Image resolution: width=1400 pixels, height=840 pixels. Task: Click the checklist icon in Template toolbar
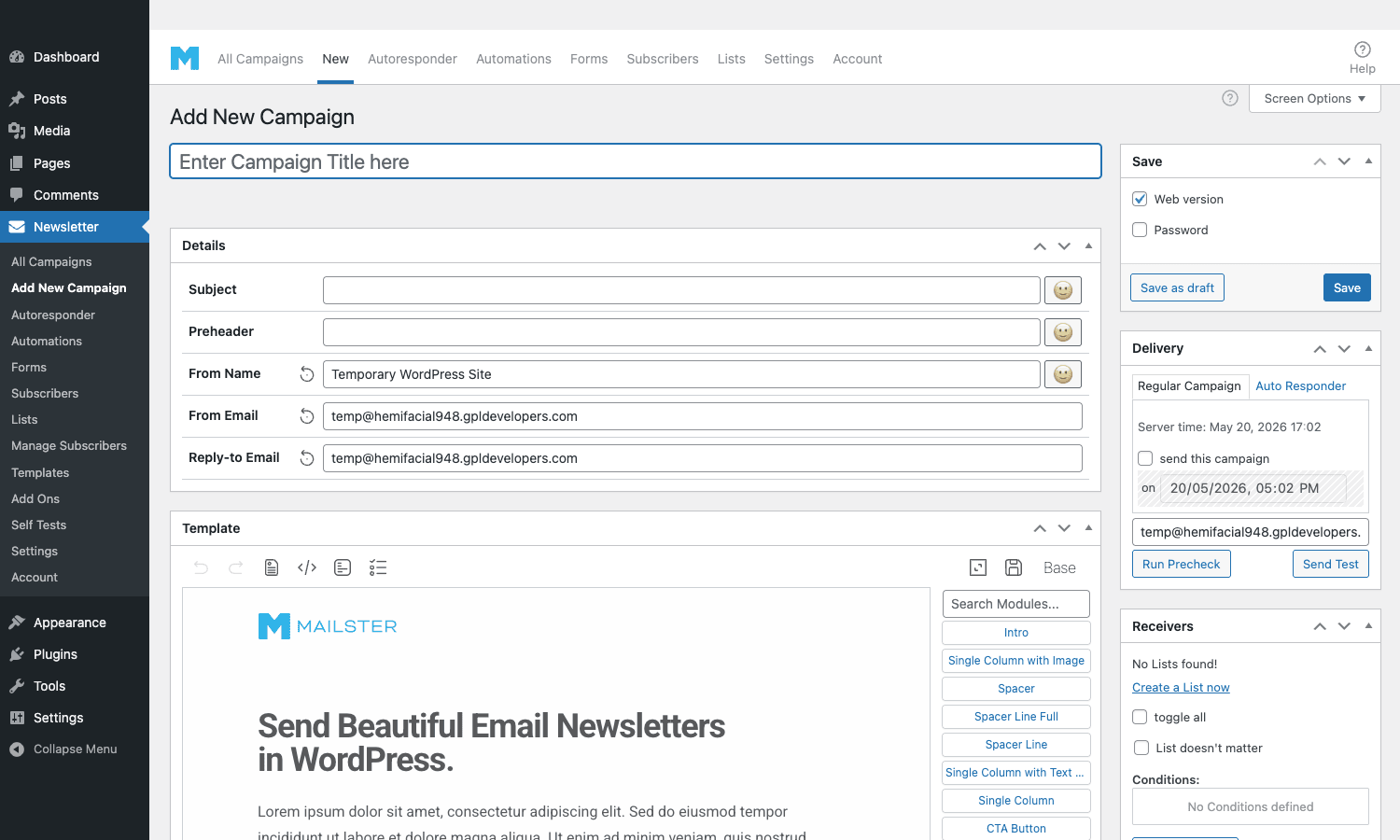378,567
